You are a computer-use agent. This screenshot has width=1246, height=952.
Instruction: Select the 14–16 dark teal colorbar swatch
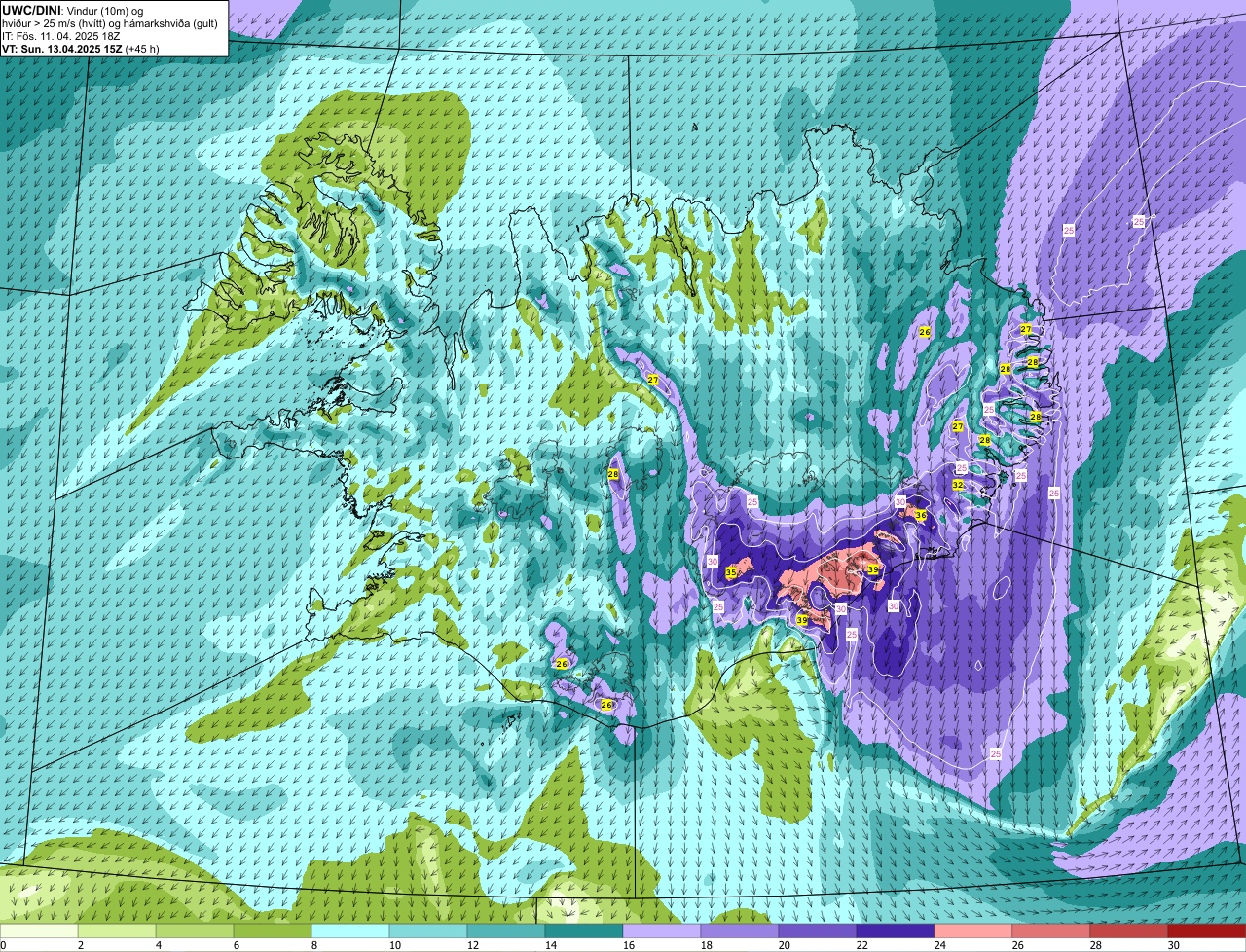(x=584, y=931)
